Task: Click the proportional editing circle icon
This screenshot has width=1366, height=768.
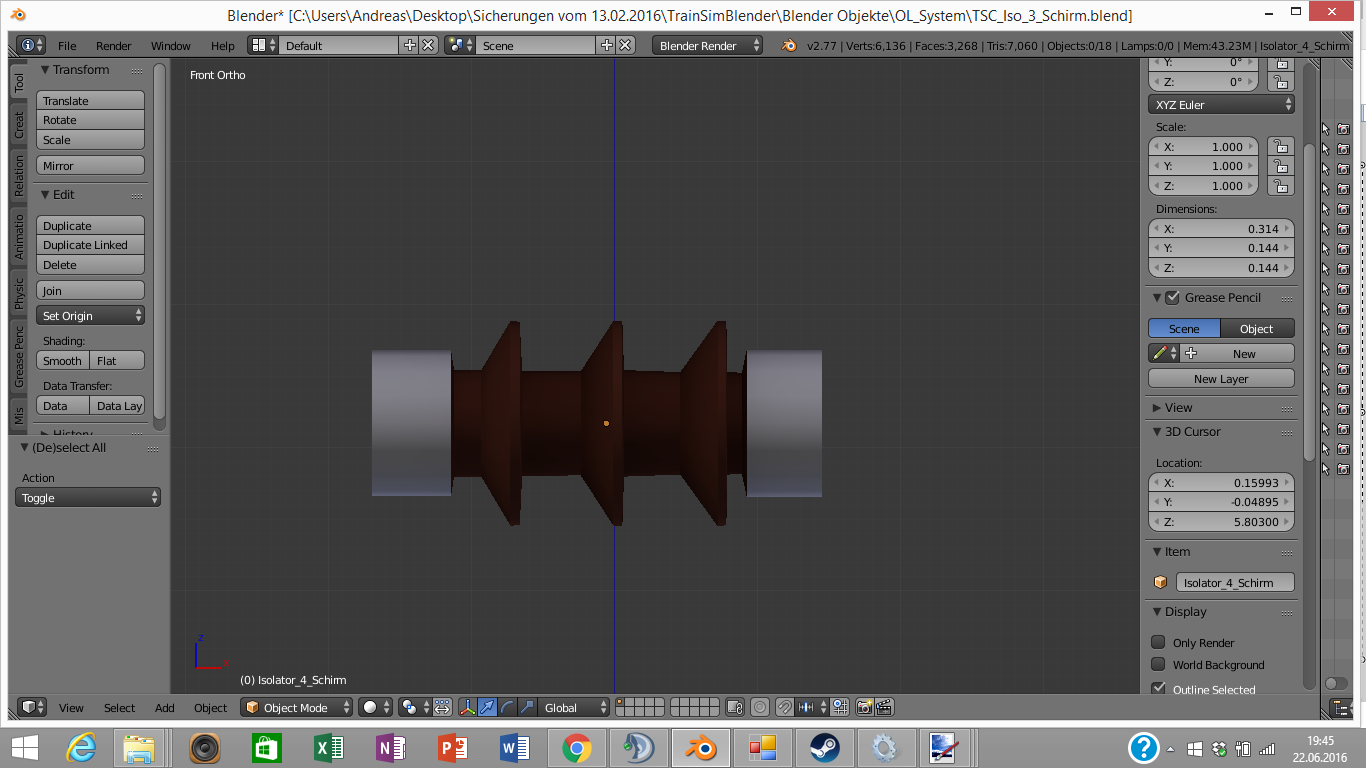Action: [760, 707]
